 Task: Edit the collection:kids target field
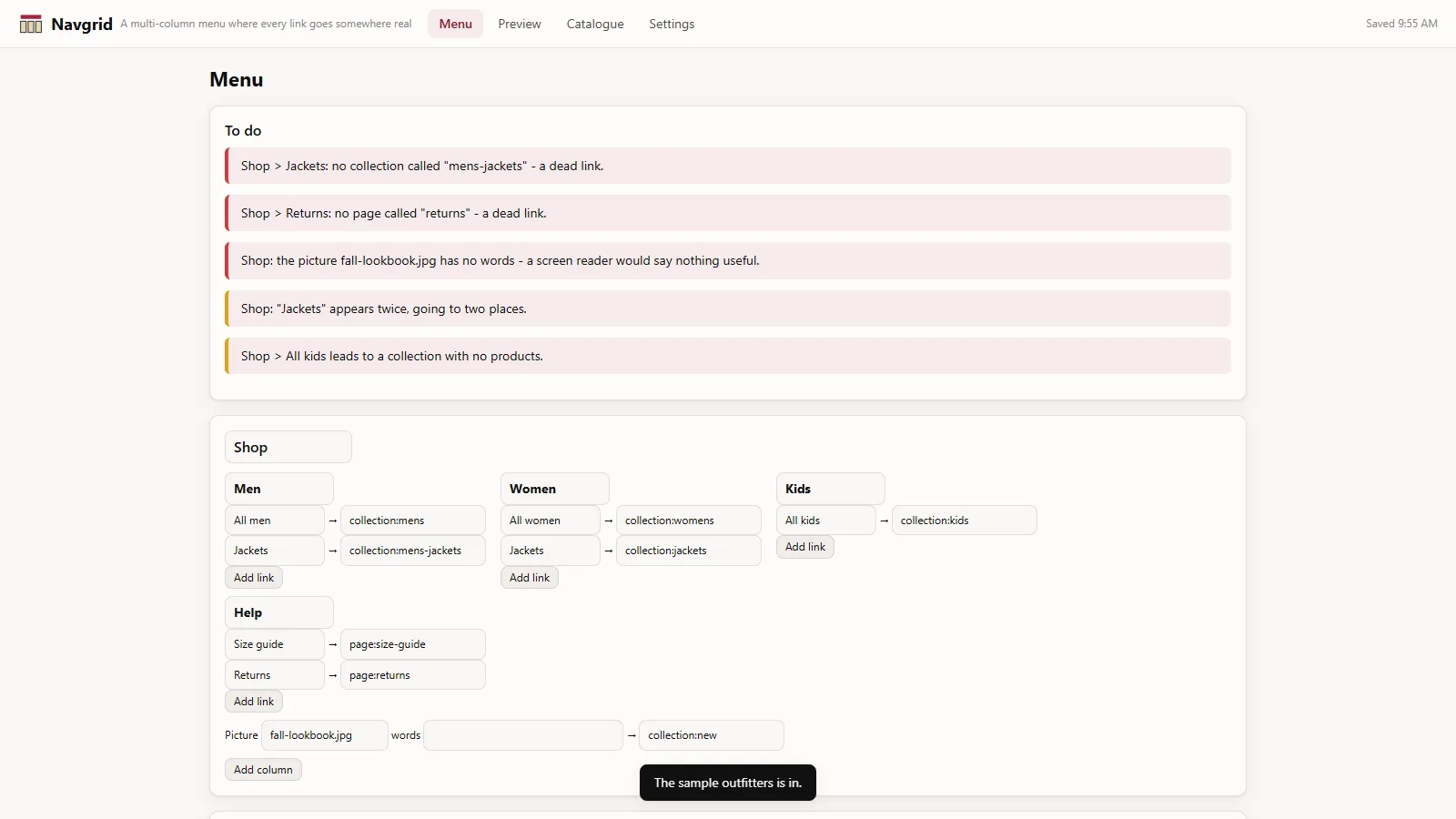coord(964,521)
